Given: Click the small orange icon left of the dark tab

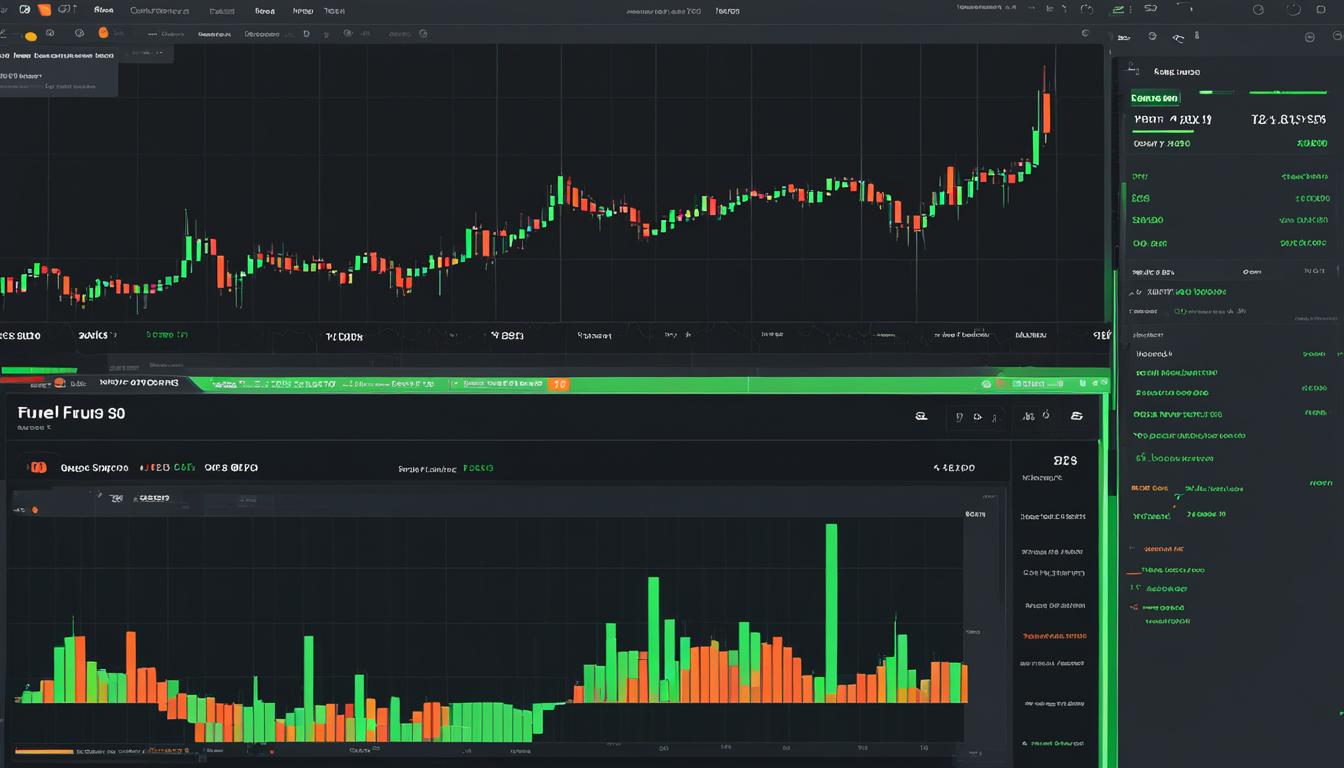Looking at the screenshot, I should pyautogui.click(x=60, y=382).
